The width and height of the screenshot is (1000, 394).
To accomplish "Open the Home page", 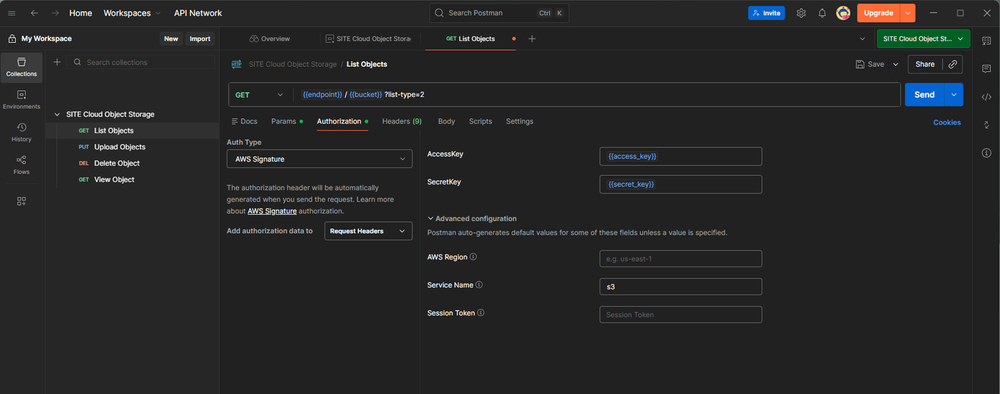I will [x=80, y=13].
